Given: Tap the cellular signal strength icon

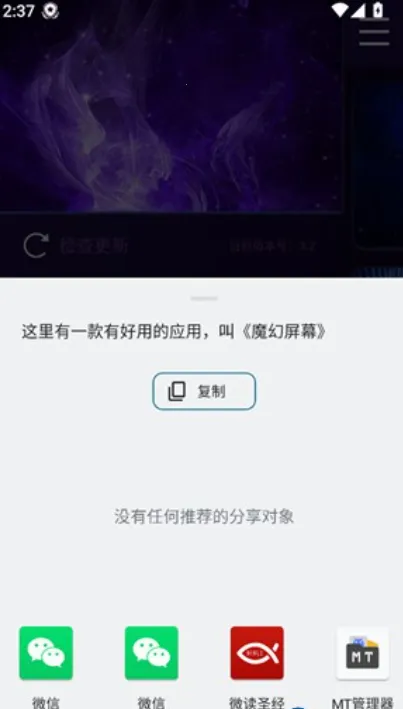Looking at the screenshot, I should 358,10.
